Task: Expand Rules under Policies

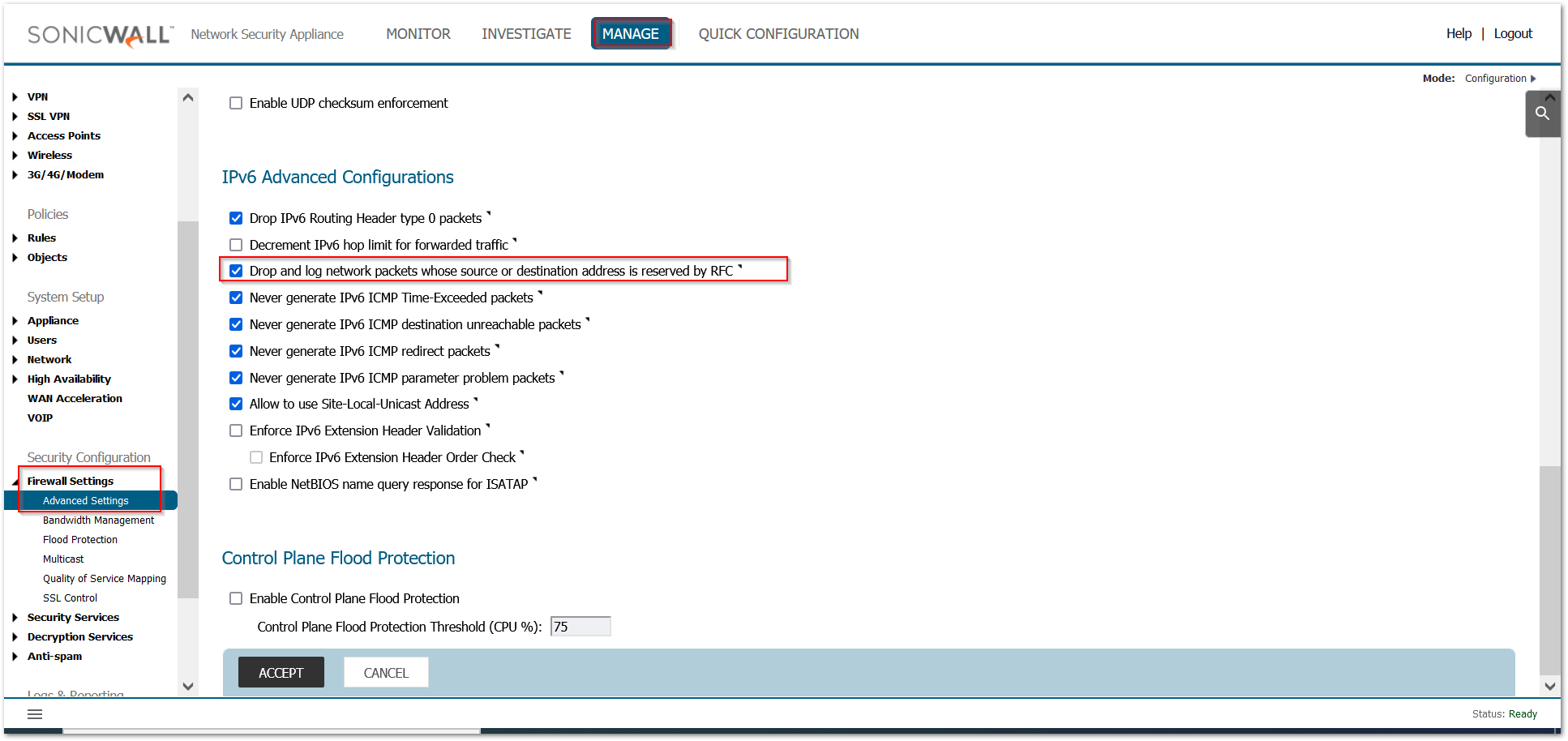Action: pyautogui.click(x=15, y=238)
